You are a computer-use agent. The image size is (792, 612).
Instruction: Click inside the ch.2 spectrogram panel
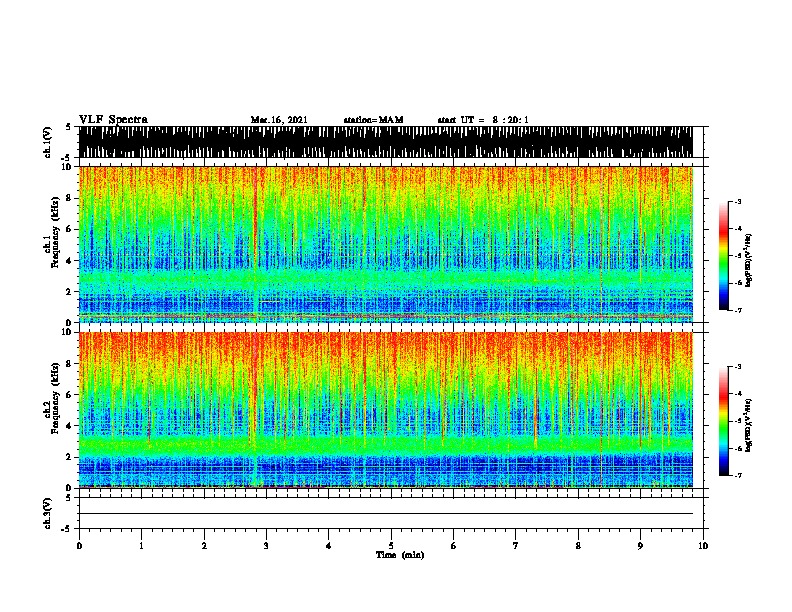[x=386, y=410]
